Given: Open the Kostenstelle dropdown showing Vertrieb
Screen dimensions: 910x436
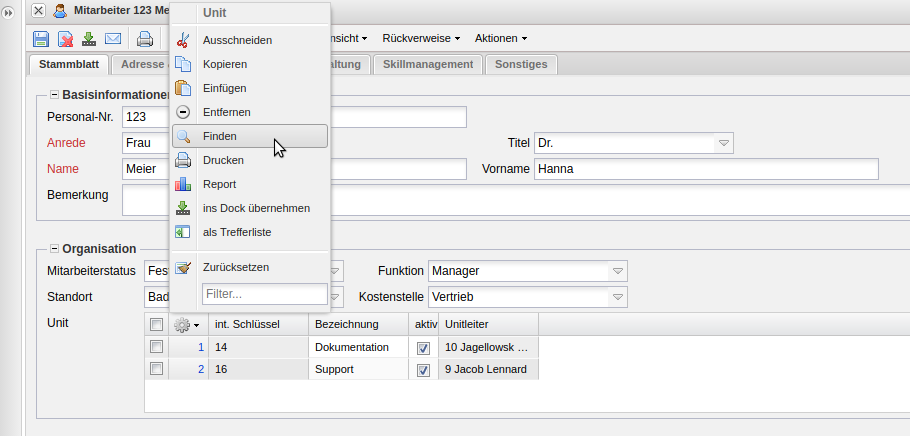Looking at the screenshot, I should pos(618,297).
